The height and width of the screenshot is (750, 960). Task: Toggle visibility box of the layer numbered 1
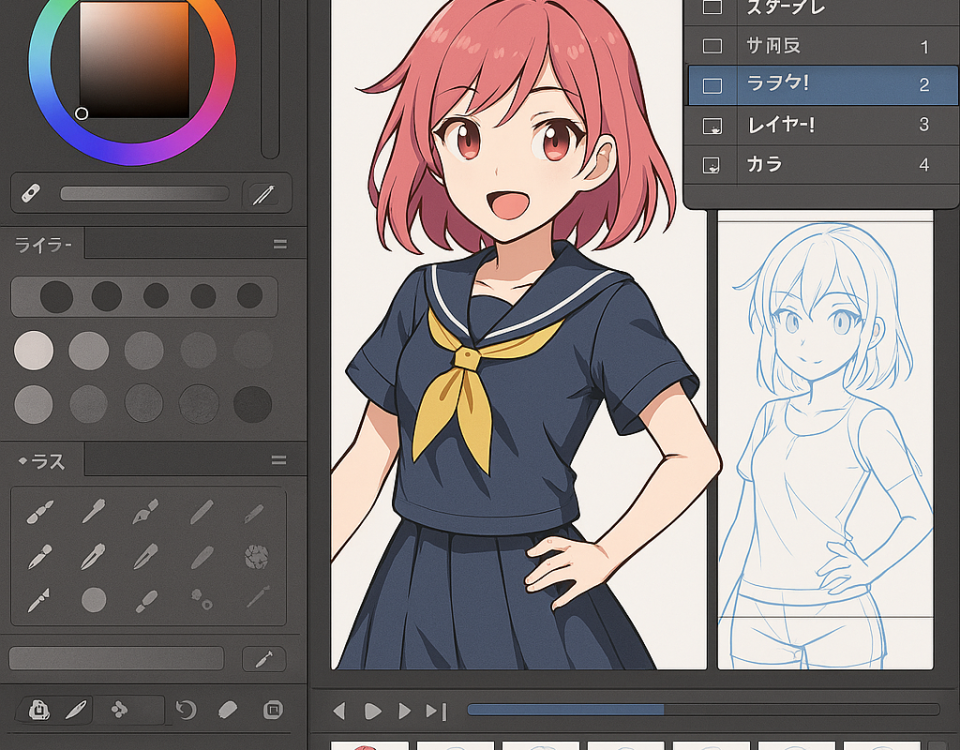712,46
